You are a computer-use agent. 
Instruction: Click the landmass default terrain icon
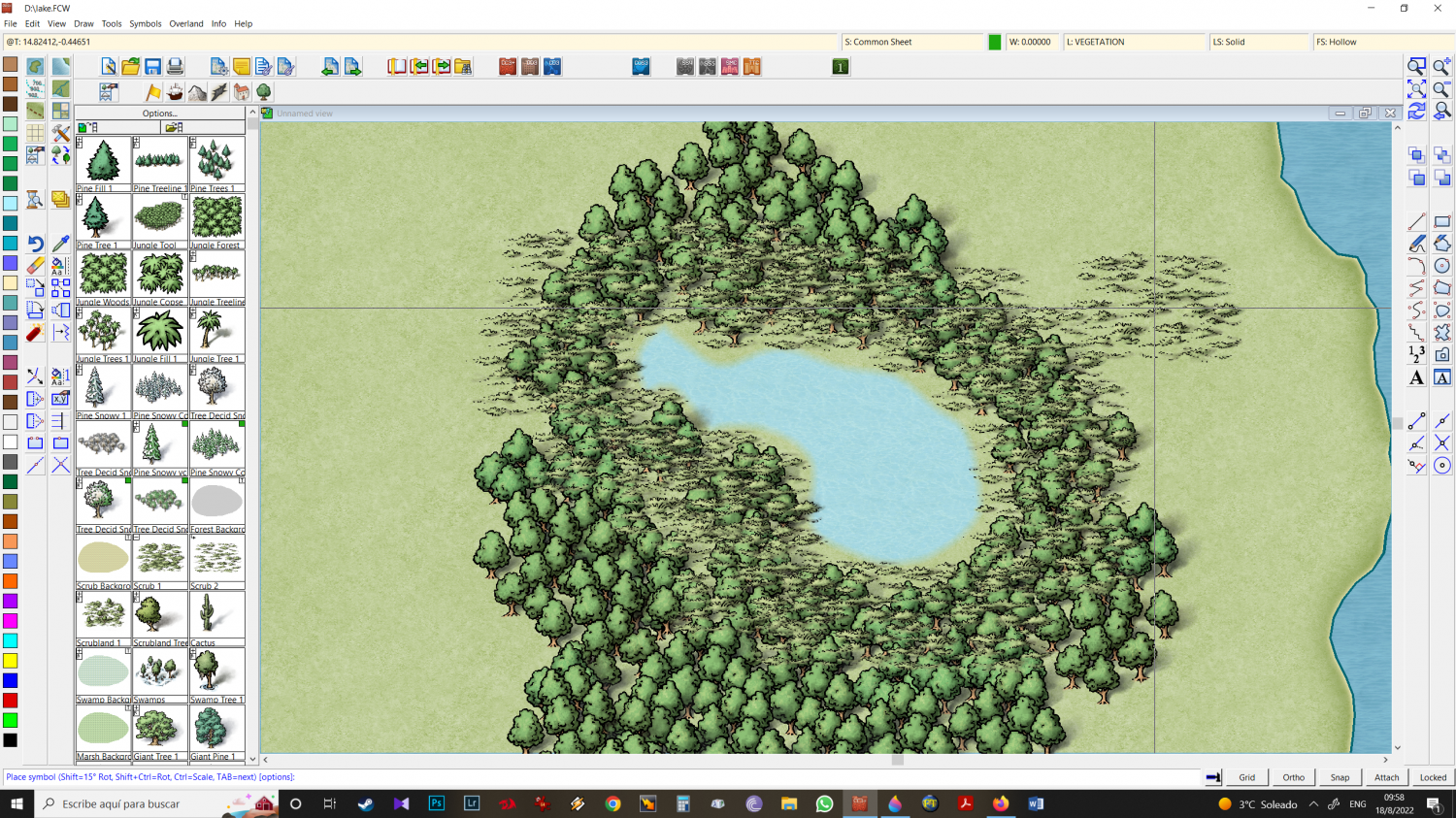point(35,67)
